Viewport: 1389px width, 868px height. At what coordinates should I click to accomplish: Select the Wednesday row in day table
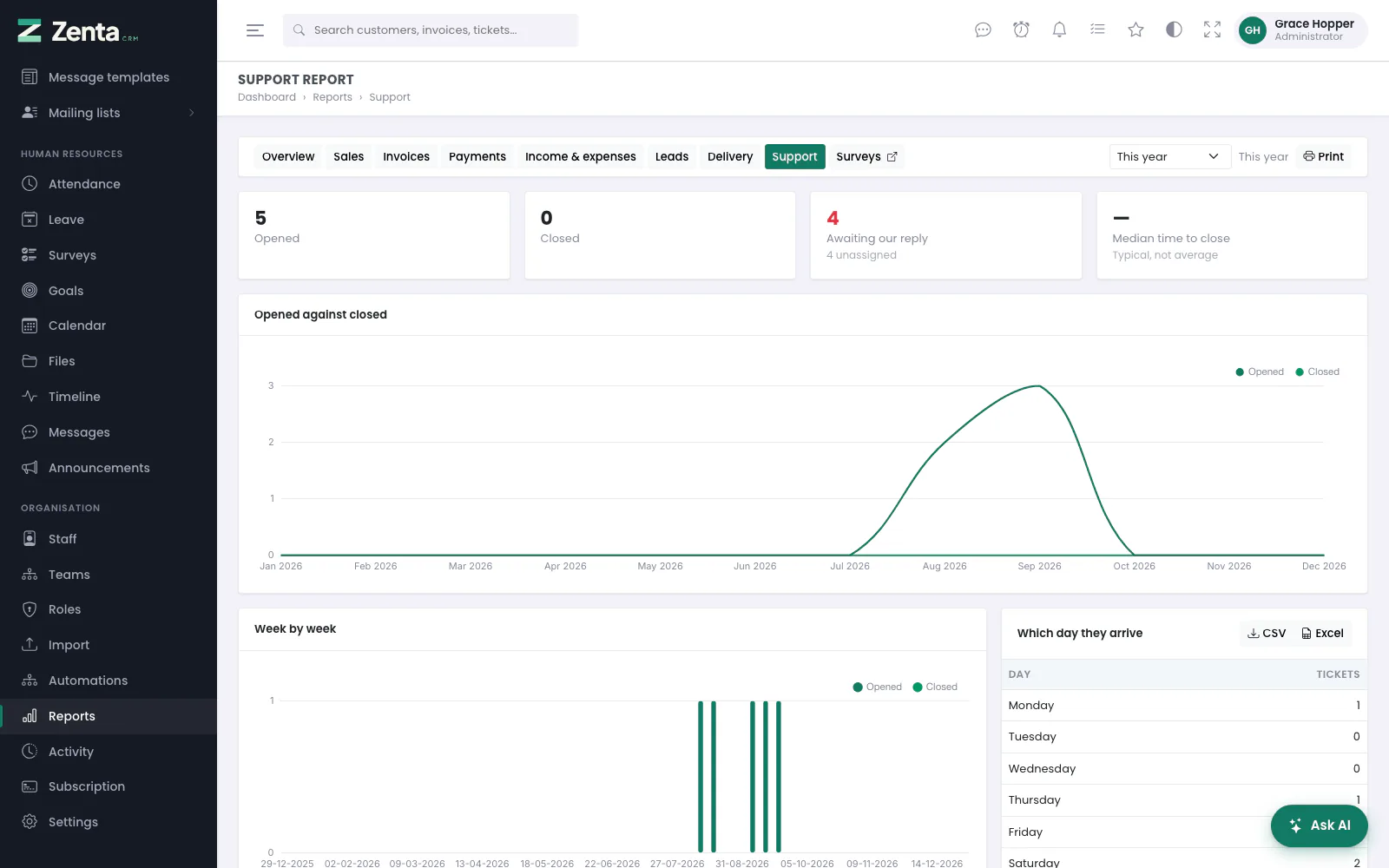(1184, 769)
